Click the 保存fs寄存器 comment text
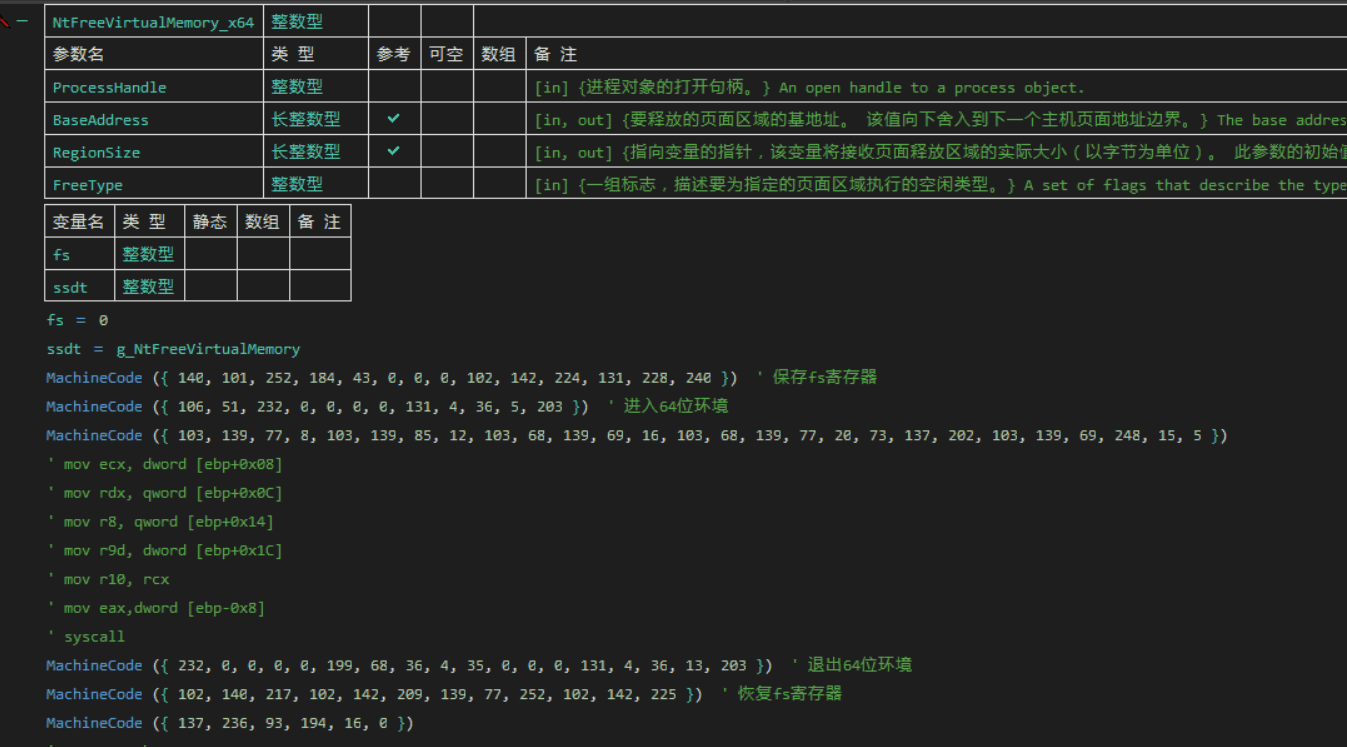This screenshot has width=1347, height=747. pos(824,377)
